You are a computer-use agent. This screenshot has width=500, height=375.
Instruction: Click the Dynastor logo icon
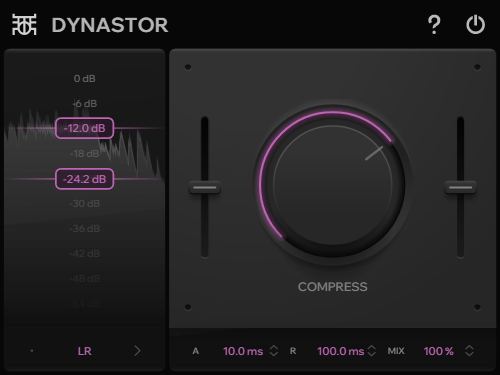(24, 25)
